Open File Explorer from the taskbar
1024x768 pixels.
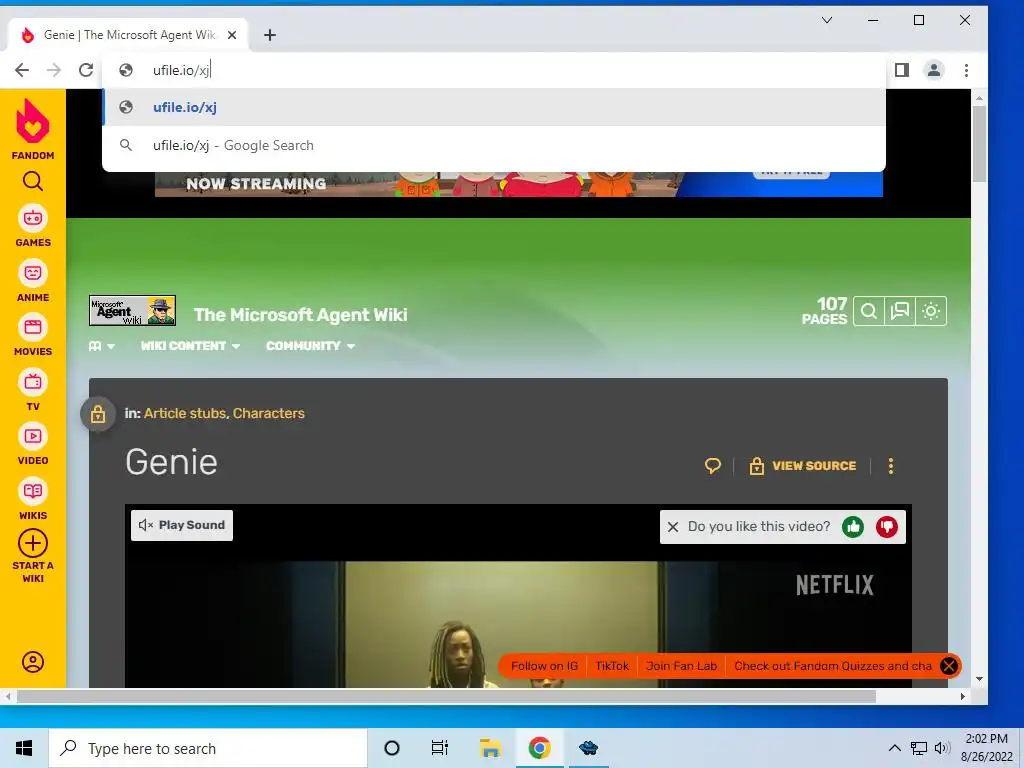click(490, 748)
